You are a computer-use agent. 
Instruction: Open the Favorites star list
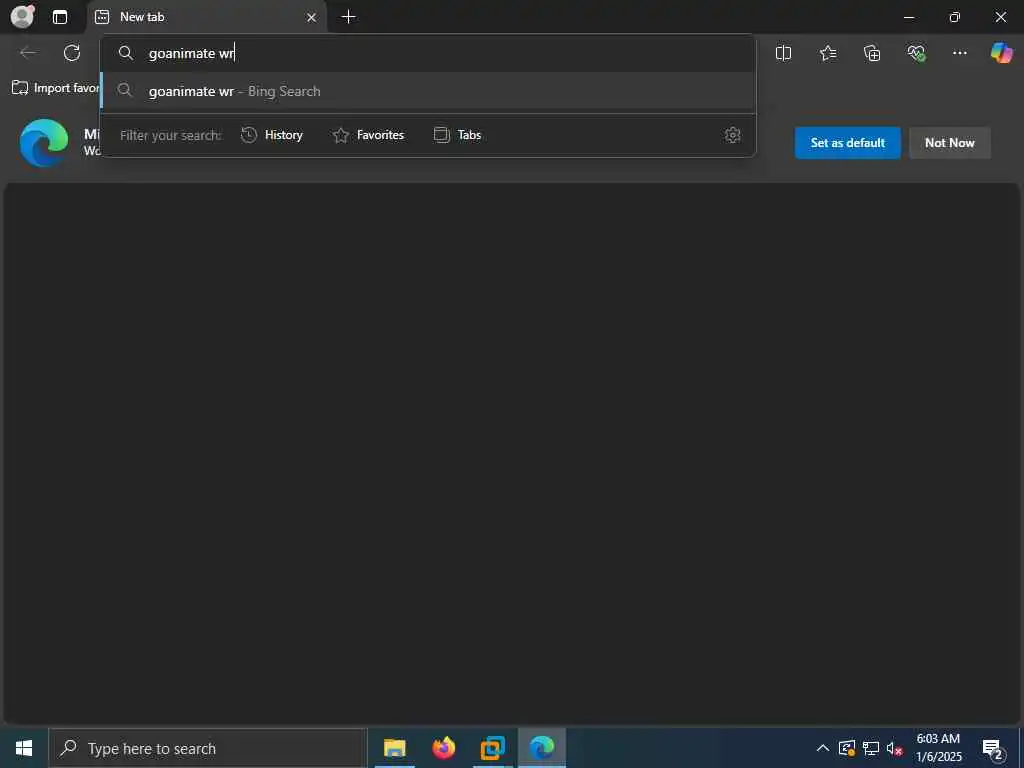pyautogui.click(x=827, y=53)
